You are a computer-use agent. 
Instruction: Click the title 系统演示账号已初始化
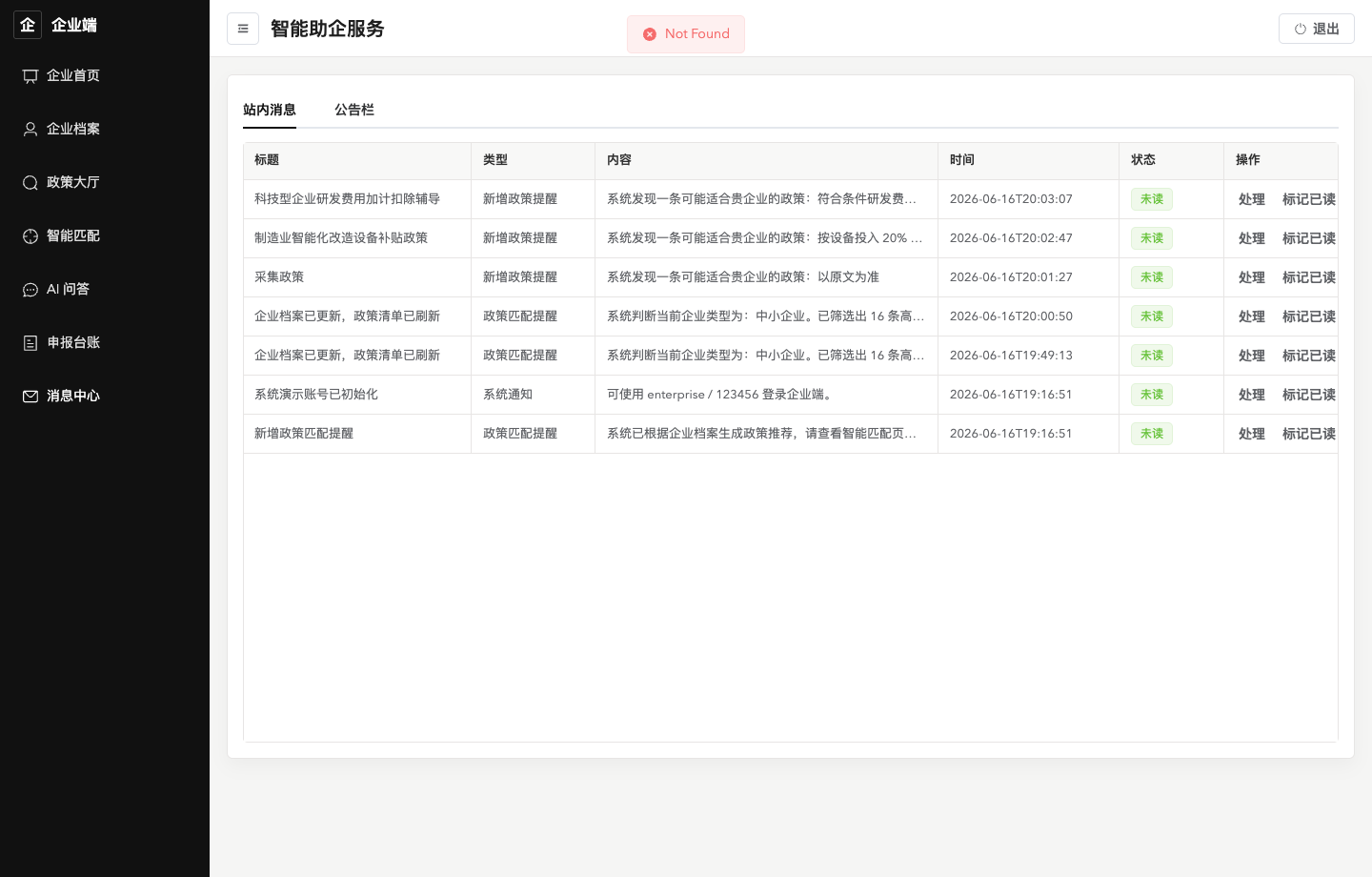click(x=316, y=395)
